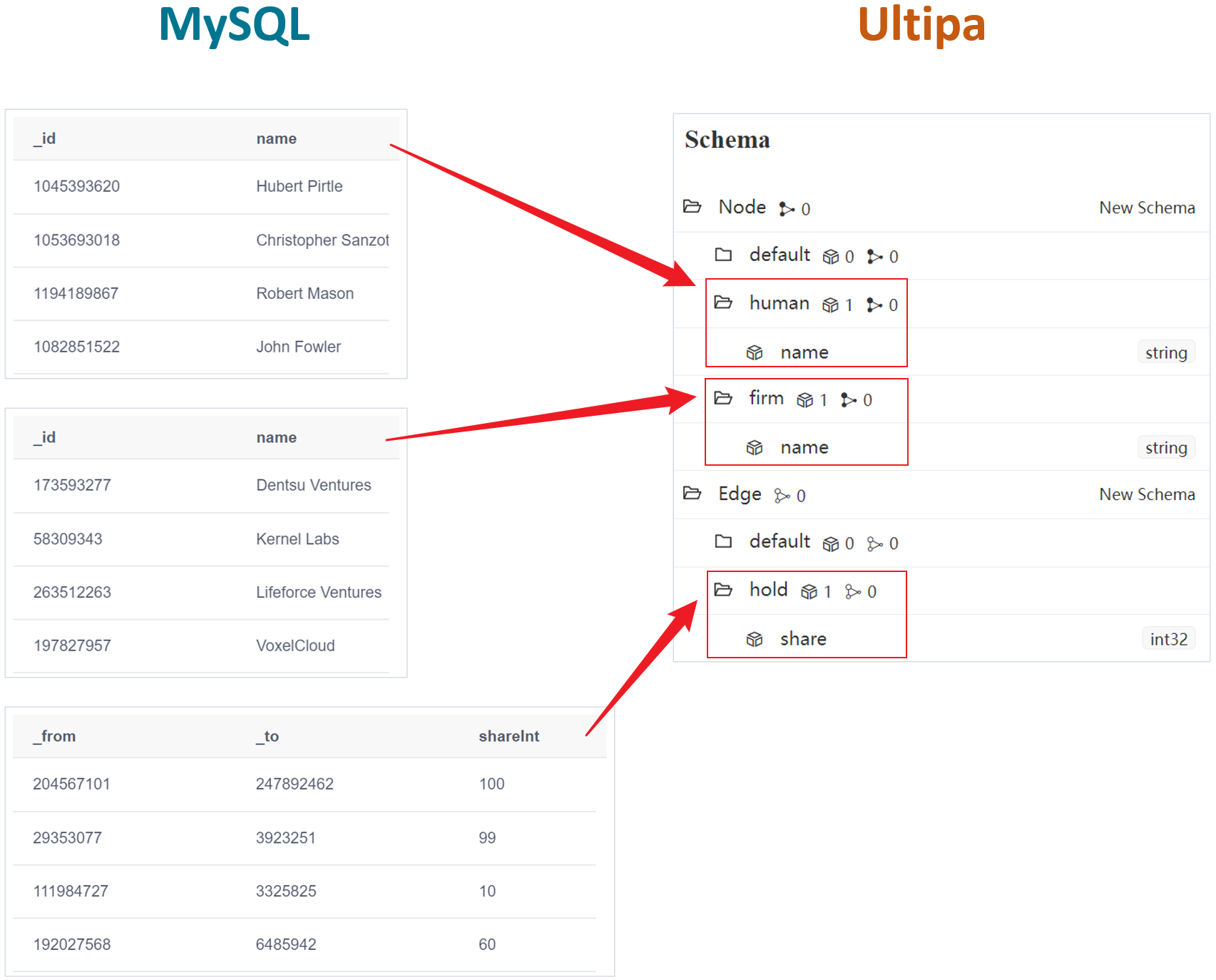This screenshot has height=980, width=1216.
Task: Click the property cube icon beside hold
Action: [x=809, y=592]
